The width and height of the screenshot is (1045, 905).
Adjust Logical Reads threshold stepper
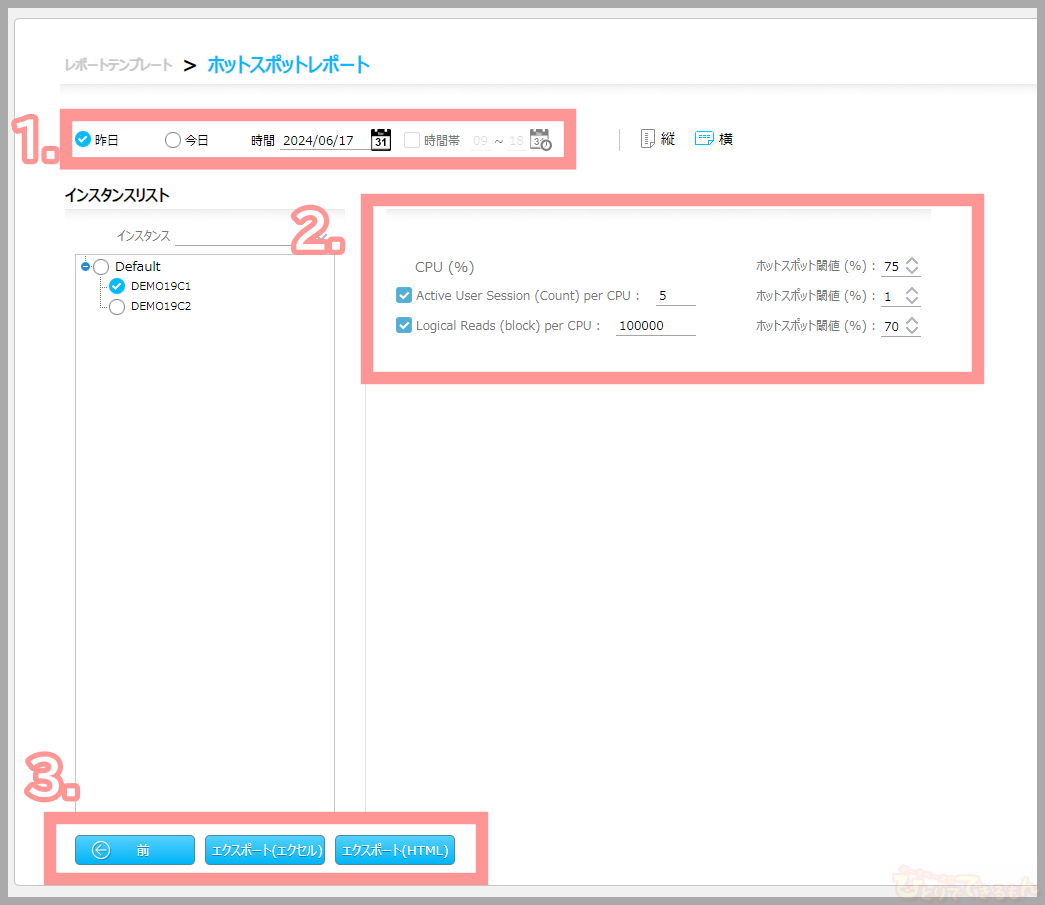click(x=912, y=326)
